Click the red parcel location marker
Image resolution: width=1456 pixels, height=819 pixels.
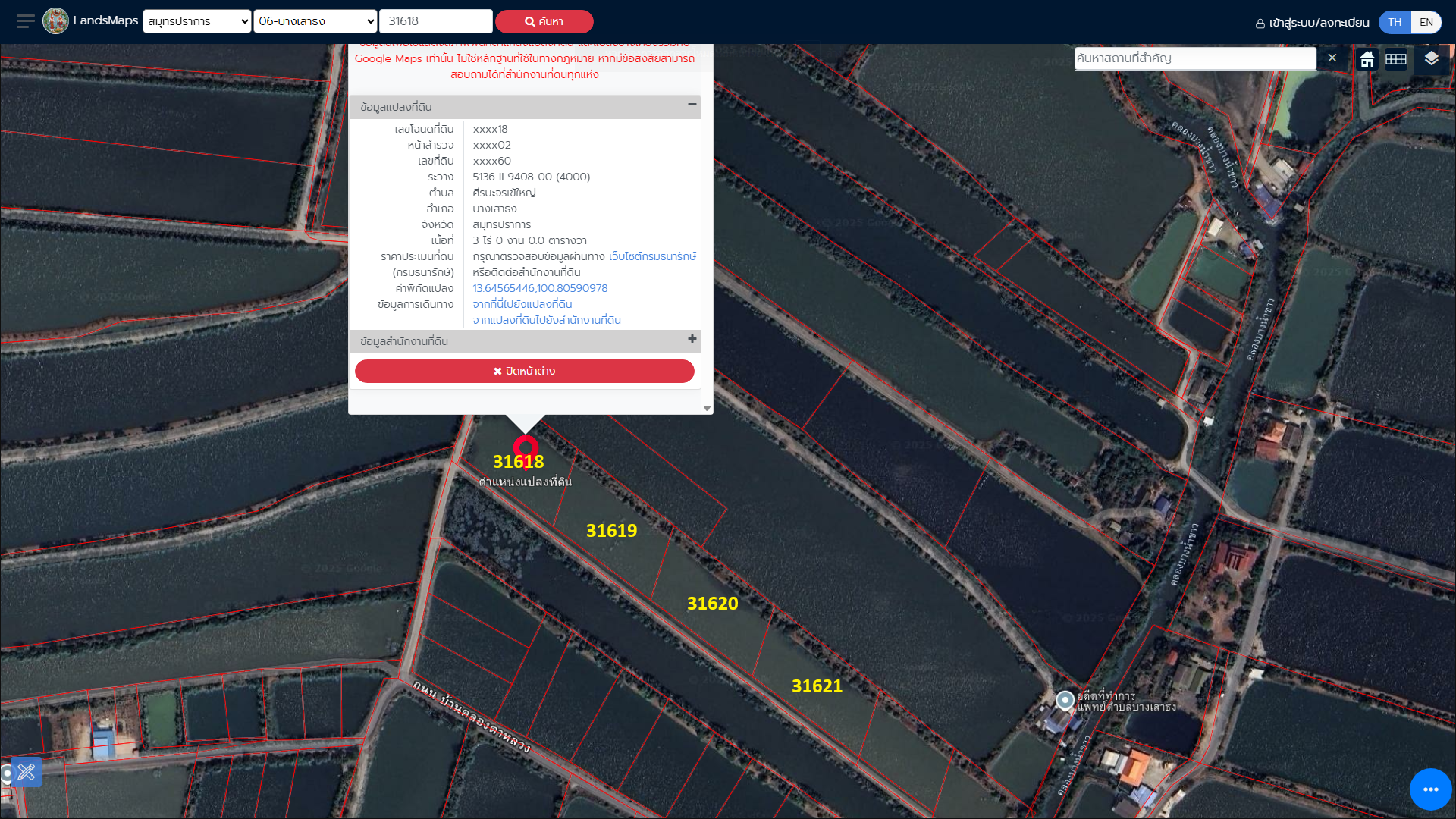point(526,447)
